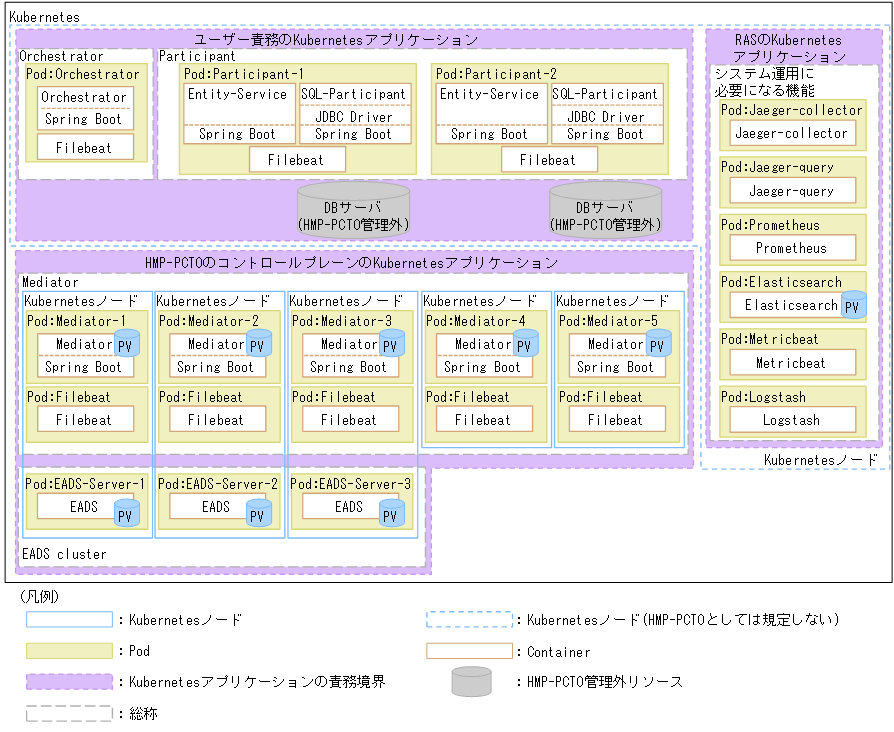This screenshot has height=732, width=894.
Task: Click the PV icon in Pod:EADS-Server-3
Action: coord(393,511)
